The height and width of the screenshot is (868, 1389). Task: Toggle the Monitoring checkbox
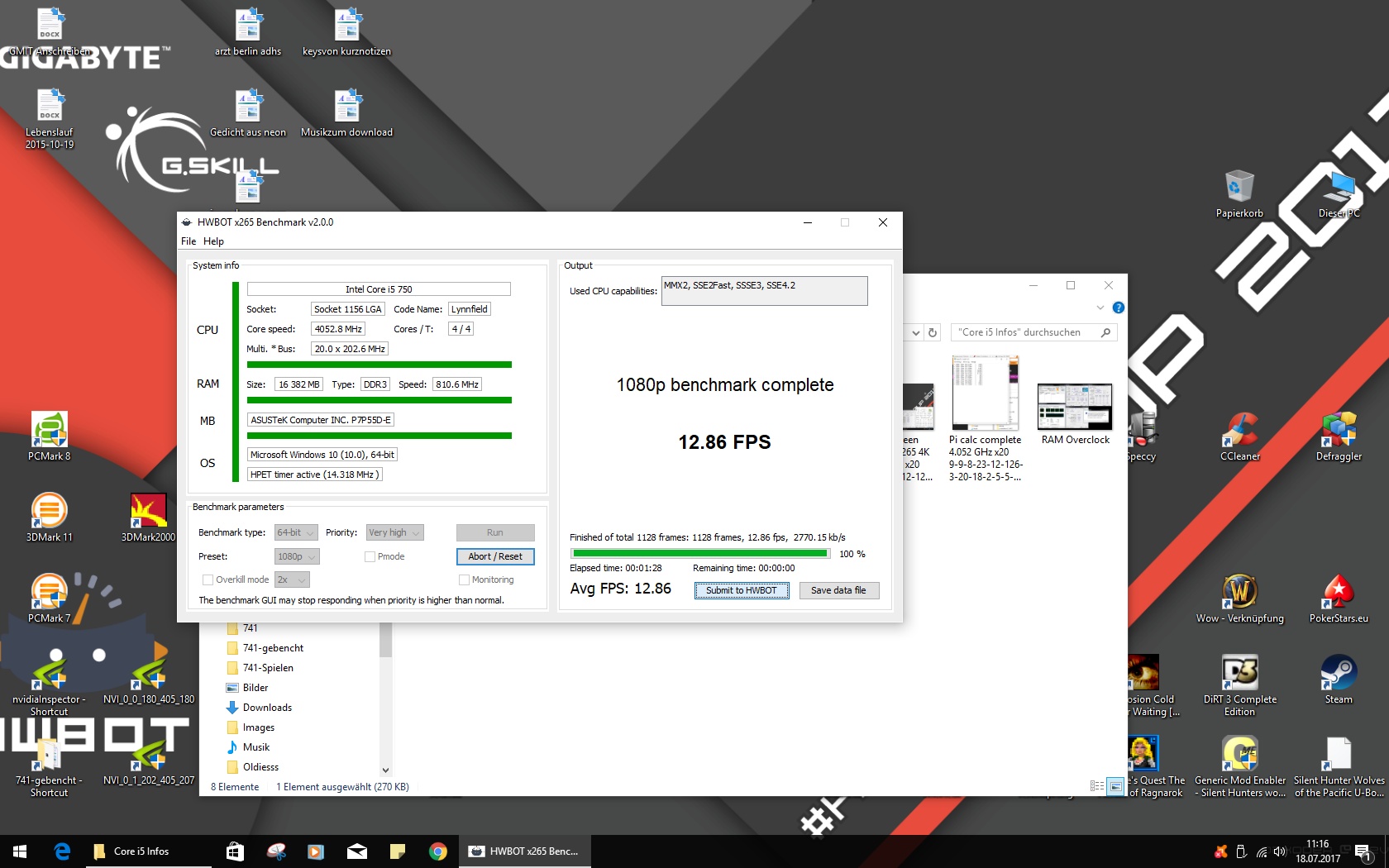(464, 579)
